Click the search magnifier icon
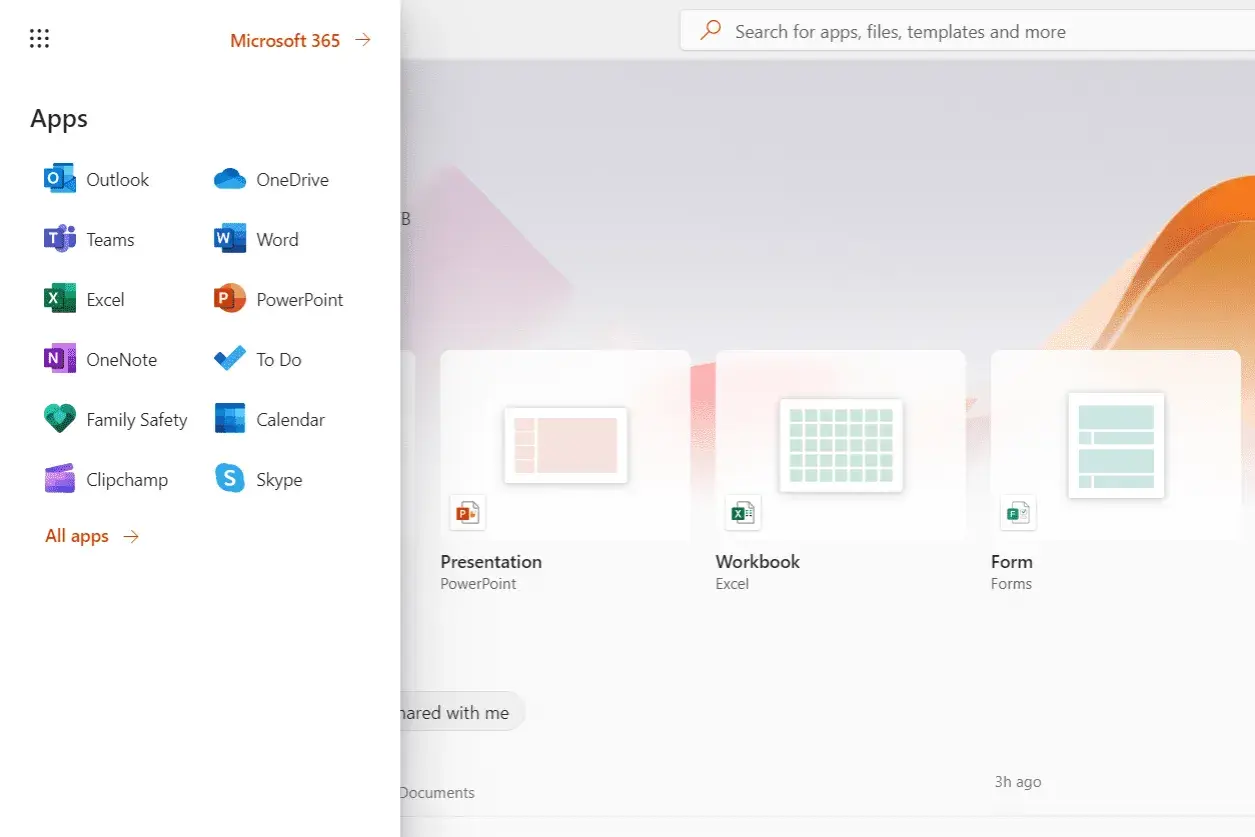The width and height of the screenshot is (1255, 837). [x=711, y=31]
